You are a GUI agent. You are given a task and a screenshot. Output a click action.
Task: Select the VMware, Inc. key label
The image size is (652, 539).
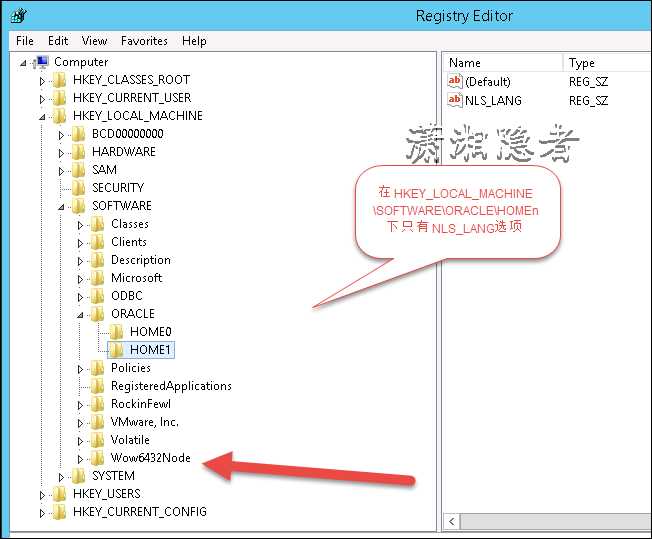point(144,422)
